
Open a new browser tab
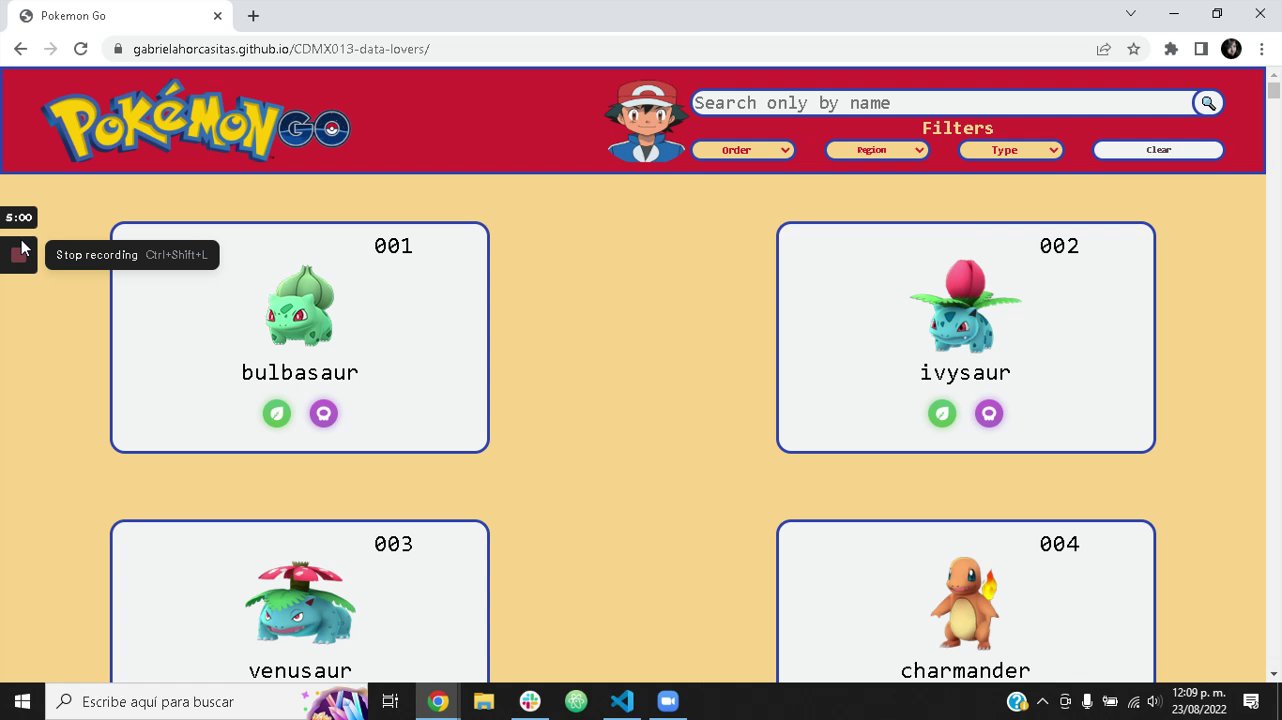(x=253, y=16)
